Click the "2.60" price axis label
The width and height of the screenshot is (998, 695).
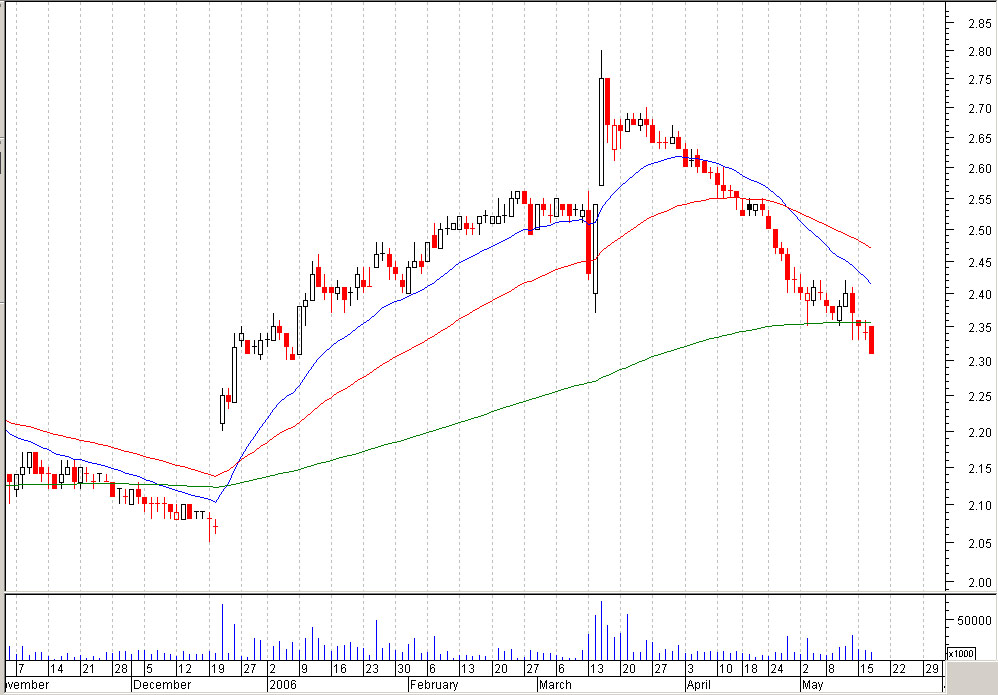[x=980, y=169]
